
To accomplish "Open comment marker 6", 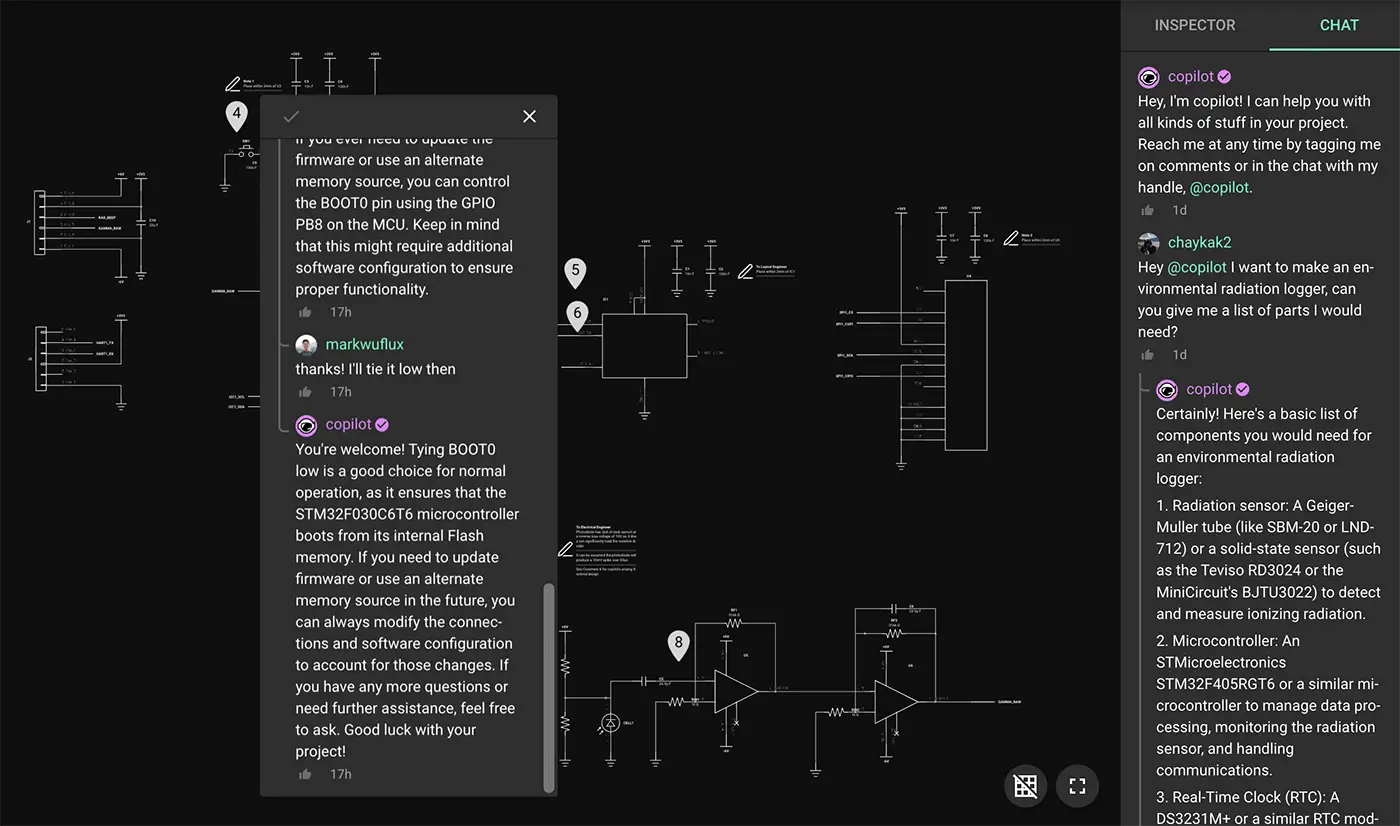I will pos(577,314).
